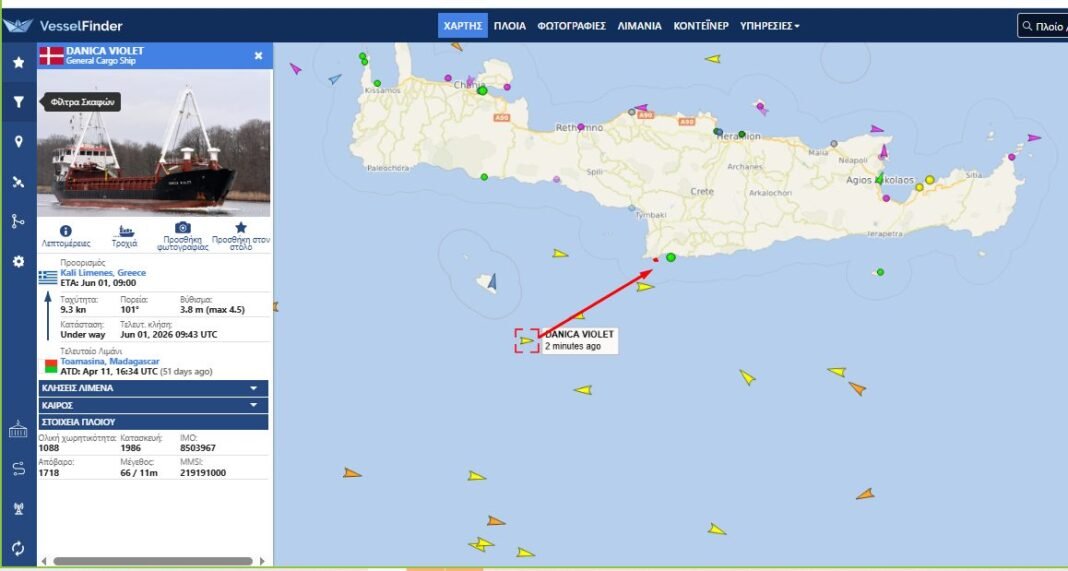Click the ETA: Jun 01, 09:00 text
The image size is (1068, 571).
click(98, 283)
